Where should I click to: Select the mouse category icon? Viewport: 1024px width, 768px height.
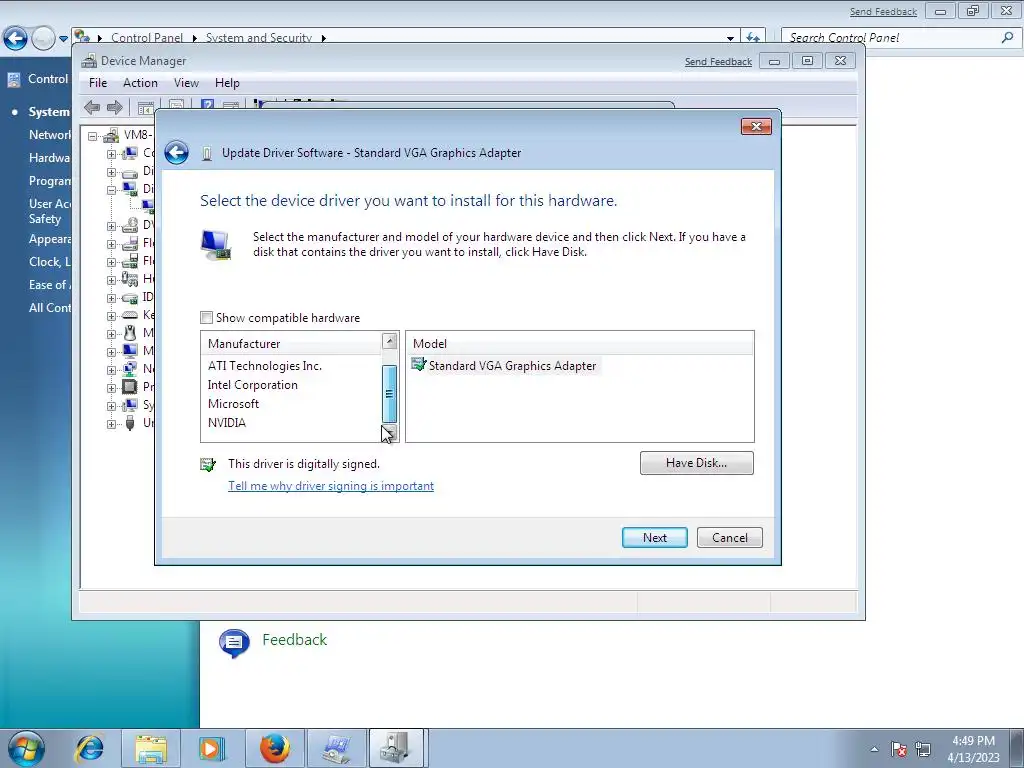(130, 333)
